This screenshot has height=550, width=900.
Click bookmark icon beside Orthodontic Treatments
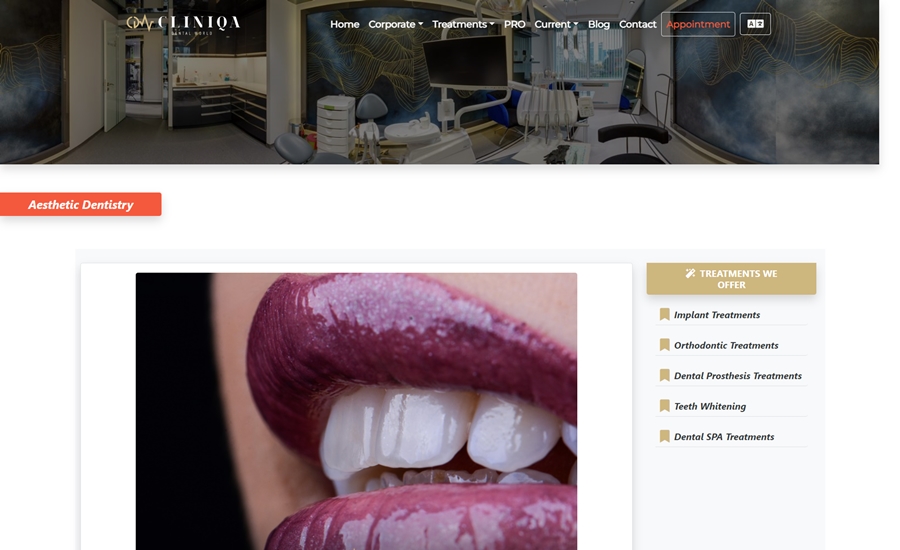click(x=664, y=345)
